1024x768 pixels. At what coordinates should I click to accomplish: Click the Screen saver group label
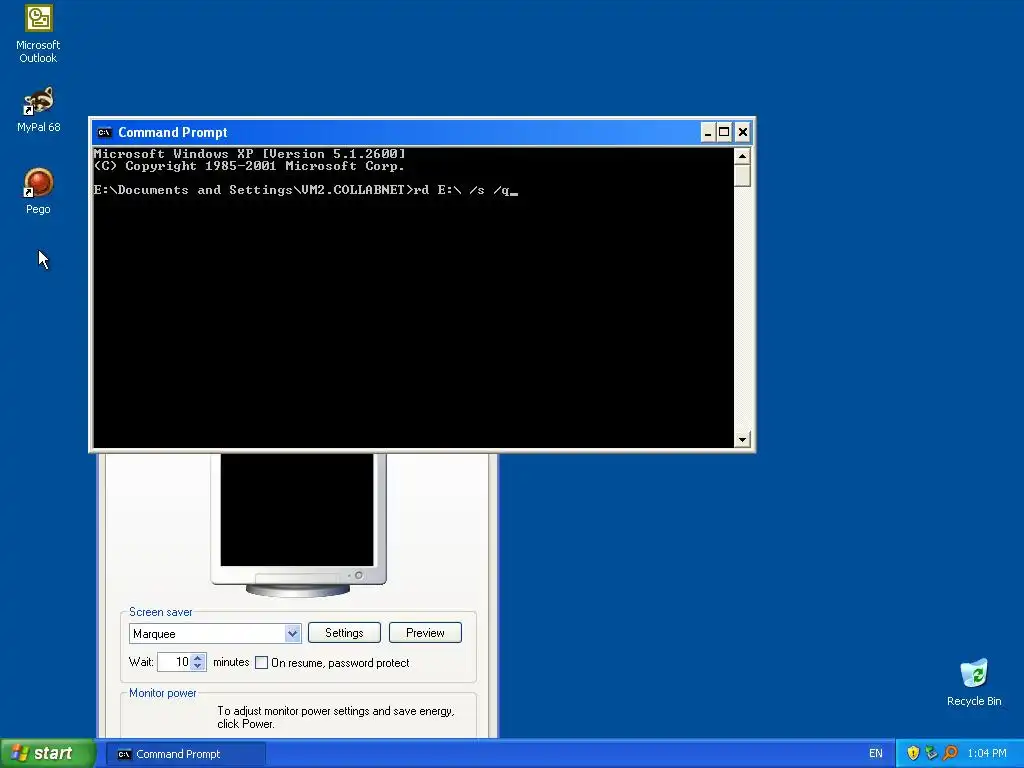(x=161, y=612)
